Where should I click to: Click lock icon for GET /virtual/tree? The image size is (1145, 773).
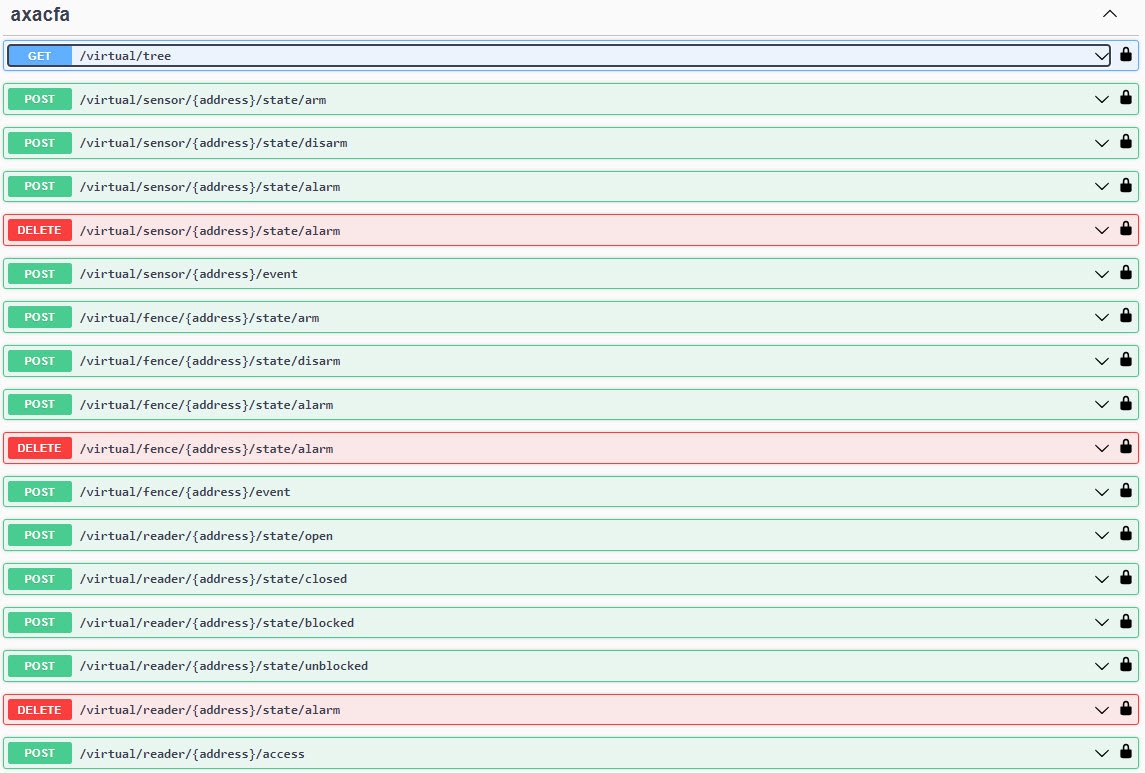[x=1126, y=55]
